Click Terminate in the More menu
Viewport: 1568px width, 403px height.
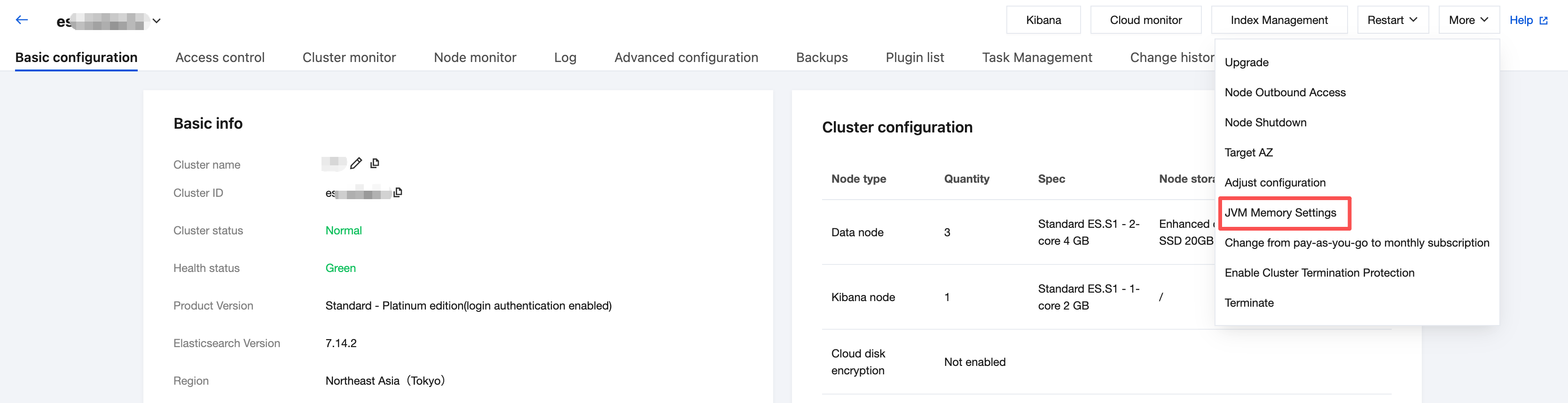pos(1249,302)
